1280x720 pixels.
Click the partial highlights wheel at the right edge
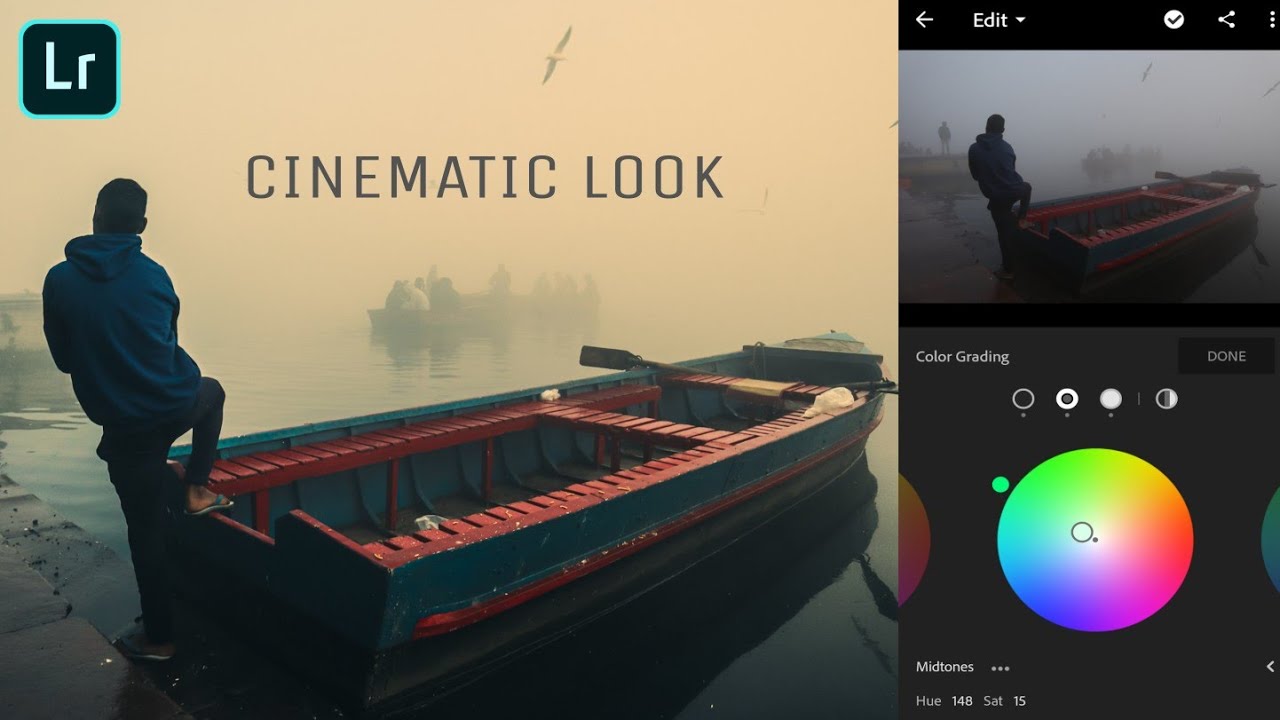click(x=1270, y=540)
